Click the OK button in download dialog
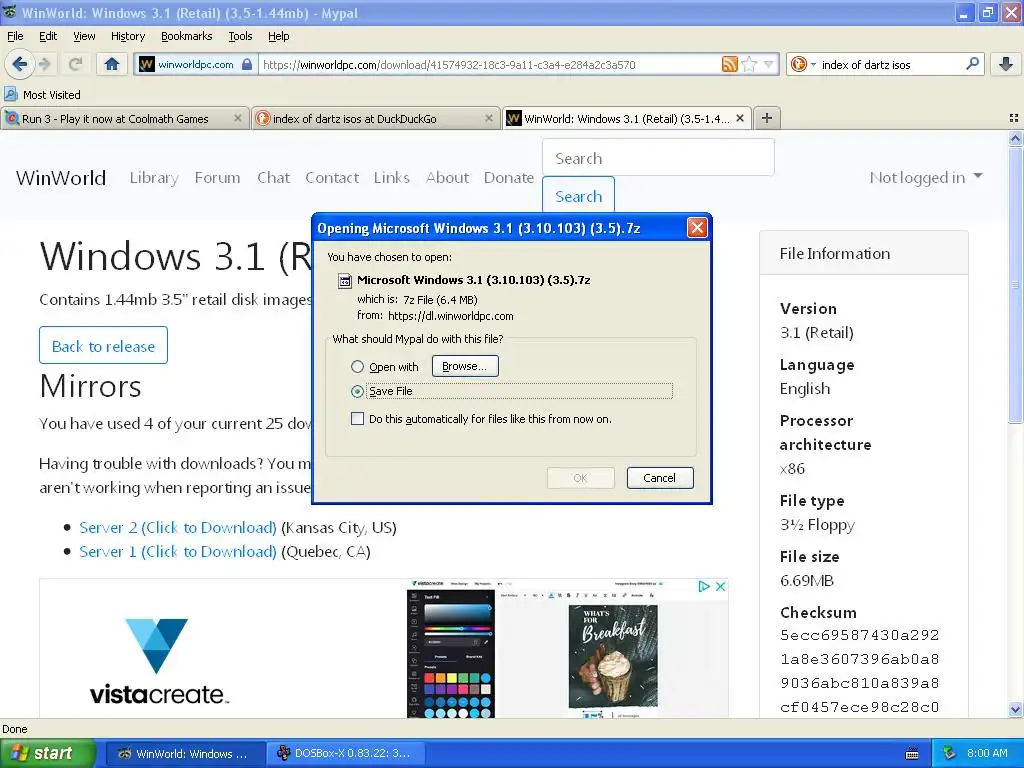The height and width of the screenshot is (768, 1024). tap(581, 478)
